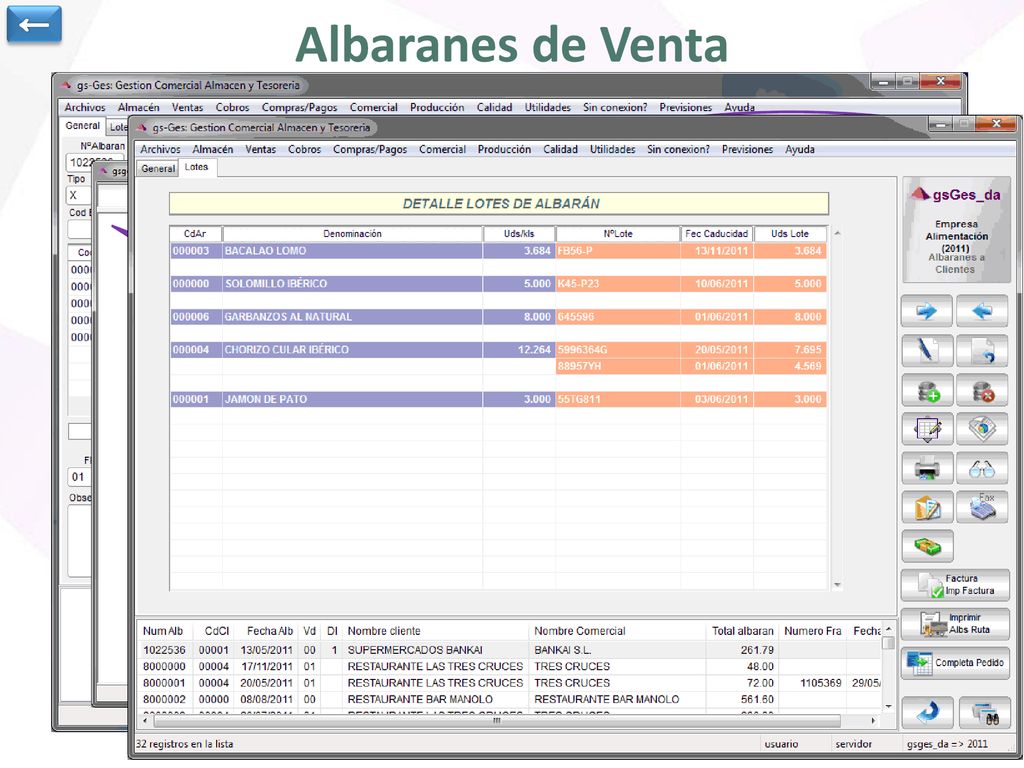Open Ayuda menu in front window
The image size is (1024, 768).
(x=799, y=150)
